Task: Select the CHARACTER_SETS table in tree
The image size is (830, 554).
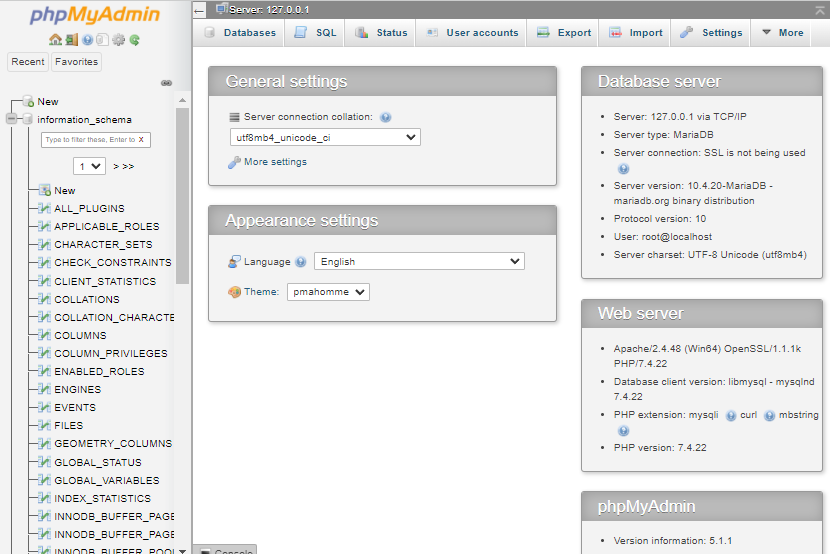Action: click(x=103, y=244)
